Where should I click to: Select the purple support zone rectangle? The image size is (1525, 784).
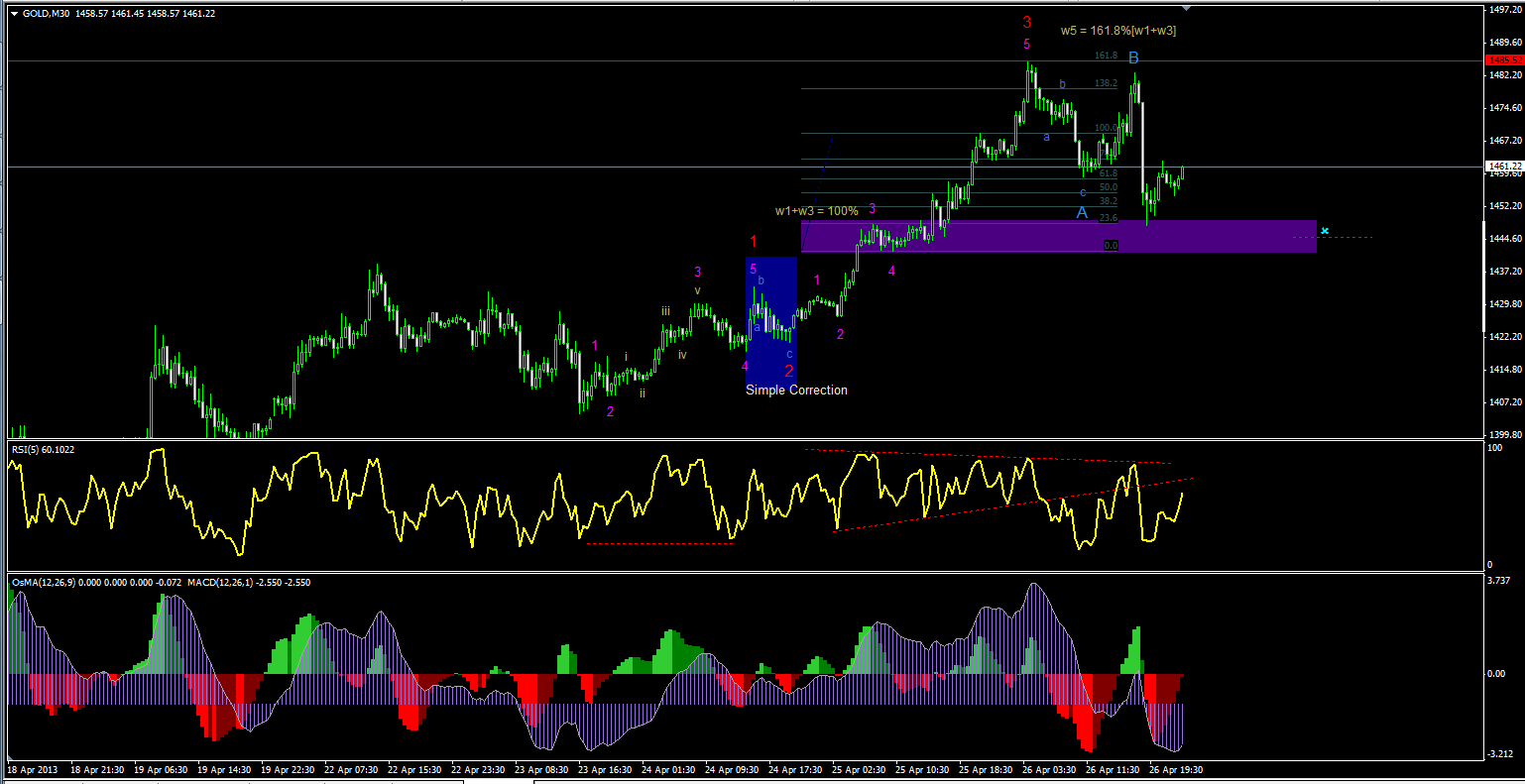(x=1059, y=237)
